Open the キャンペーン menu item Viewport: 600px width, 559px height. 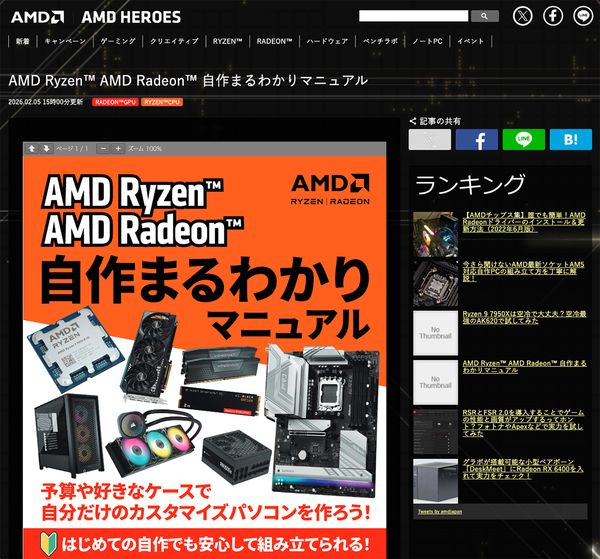pos(65,41)
